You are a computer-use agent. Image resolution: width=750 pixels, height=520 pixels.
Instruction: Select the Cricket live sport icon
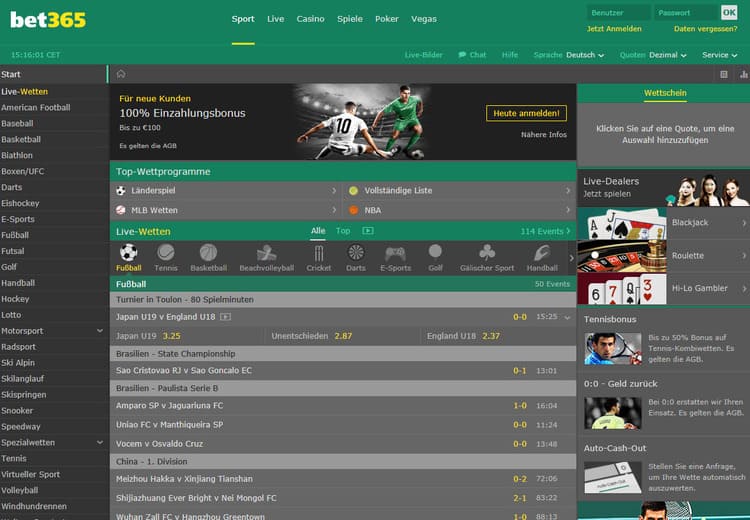pos(319,253)
